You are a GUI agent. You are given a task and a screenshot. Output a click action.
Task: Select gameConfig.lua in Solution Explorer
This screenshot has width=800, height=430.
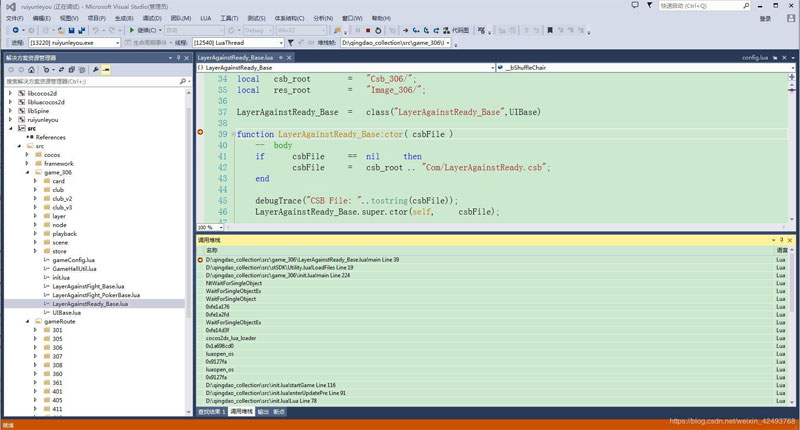point(73,260)
